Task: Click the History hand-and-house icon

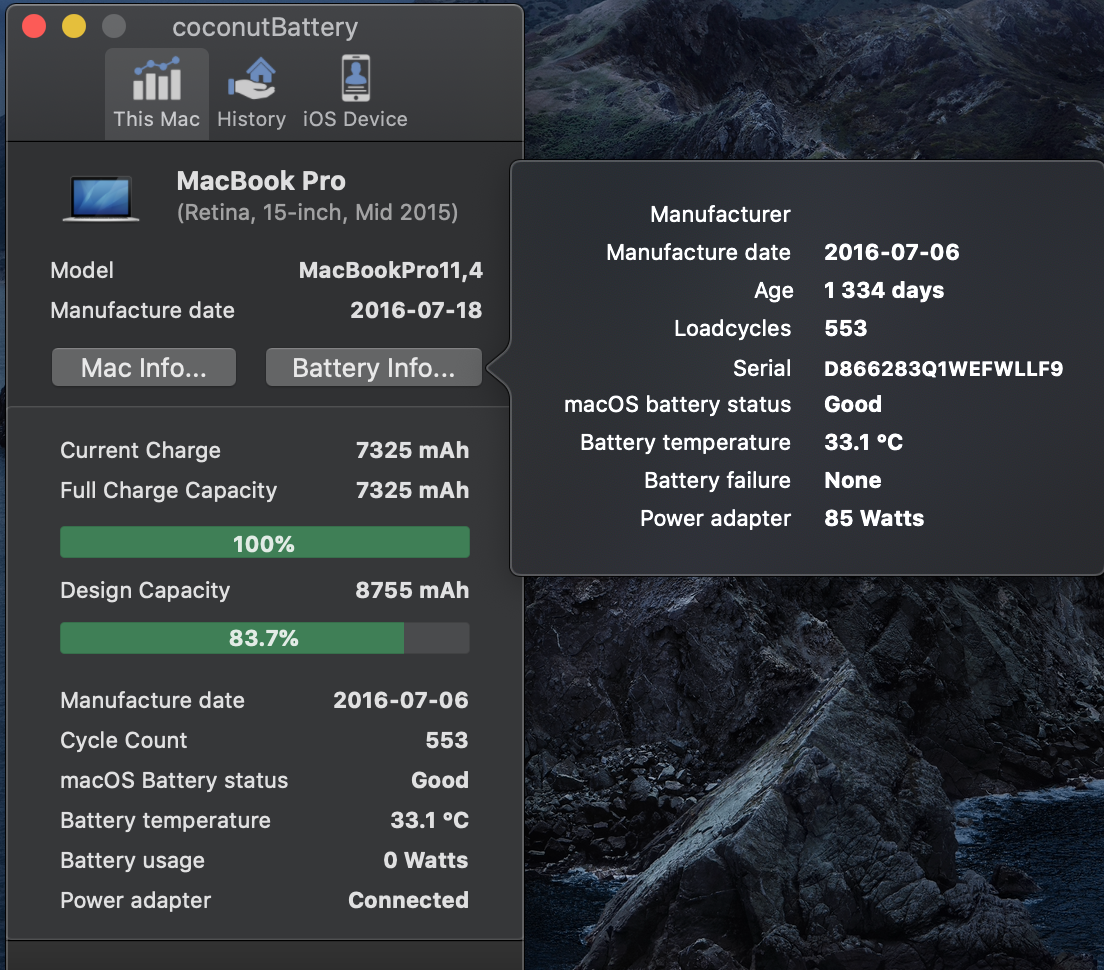Action: tap(252, 79)
